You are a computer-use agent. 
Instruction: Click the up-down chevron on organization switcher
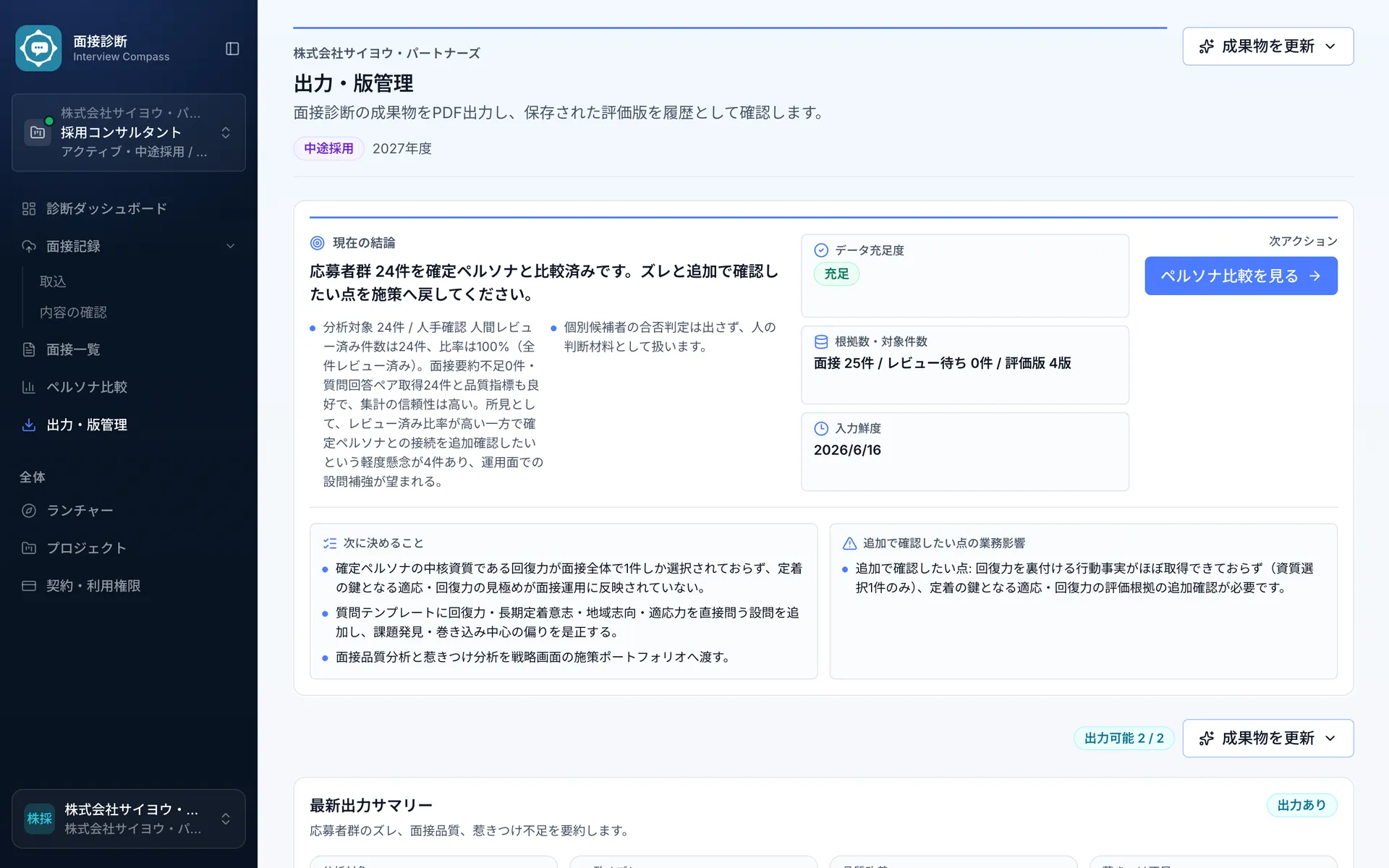(226, 819)
